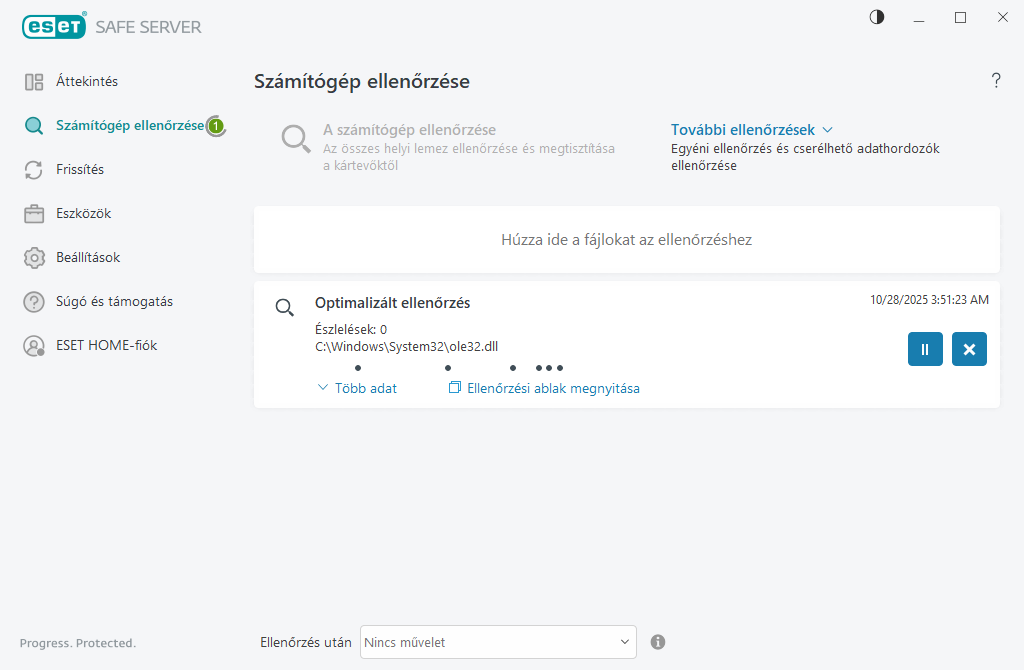
Task: Open help with the question mark icon
Action: coord(995,81)
